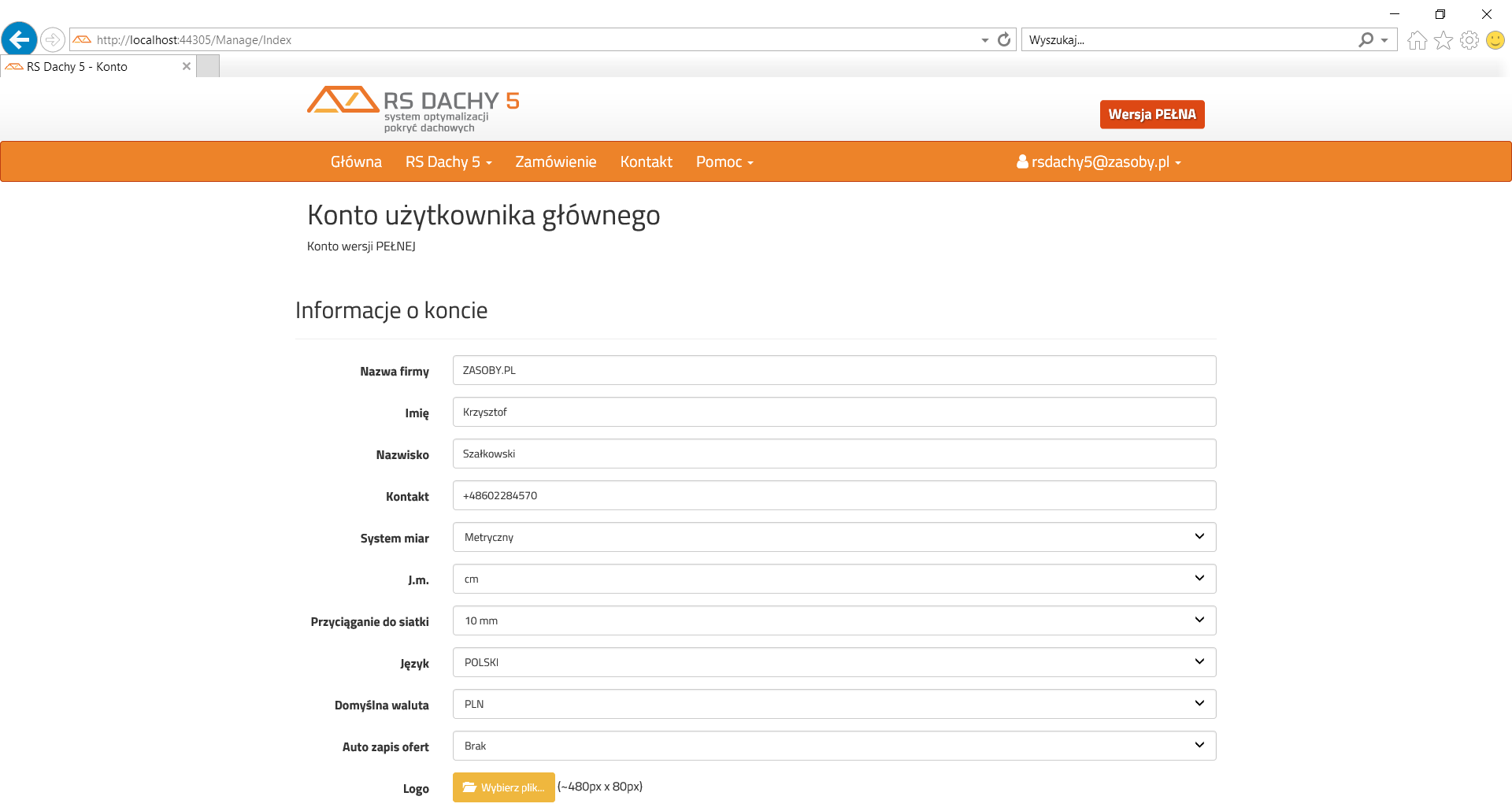Click the browser back arrow button
Image resolution: width=1512 pixels, height=811 pixels.
[x=20, y=39]
